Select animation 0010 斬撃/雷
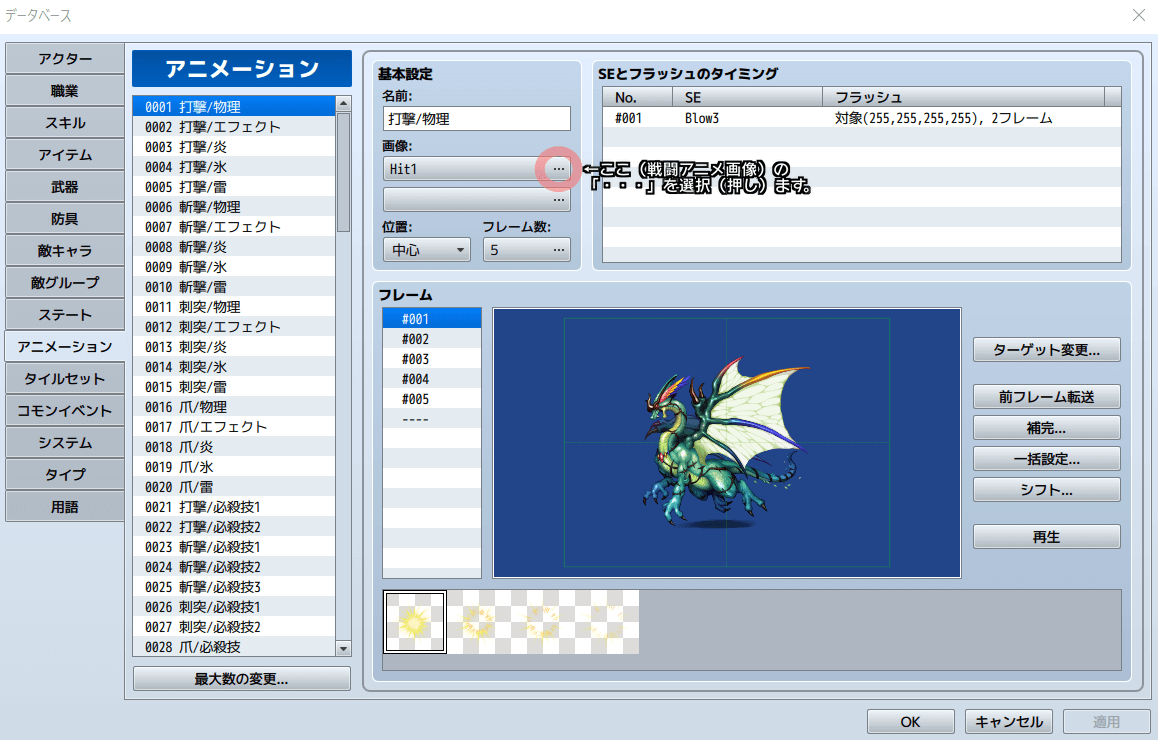The height and width of the screenshot is (740, 1158). click(234, 287)
